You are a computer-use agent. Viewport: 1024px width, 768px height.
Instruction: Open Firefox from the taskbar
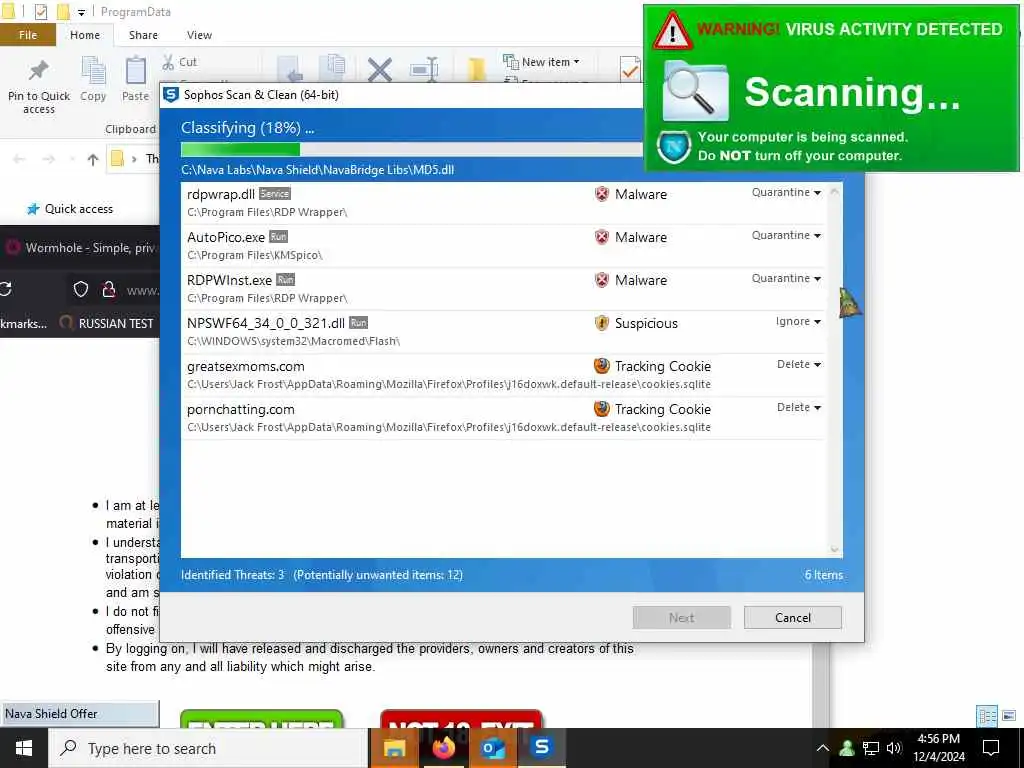pyautogui.click(x=443, y=748)
